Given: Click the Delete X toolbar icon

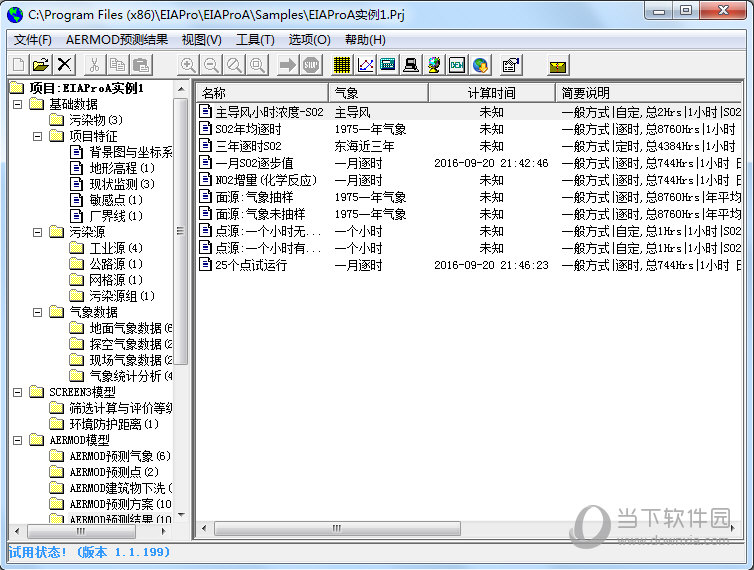Looking at the screenshot, I should point(64,65).
